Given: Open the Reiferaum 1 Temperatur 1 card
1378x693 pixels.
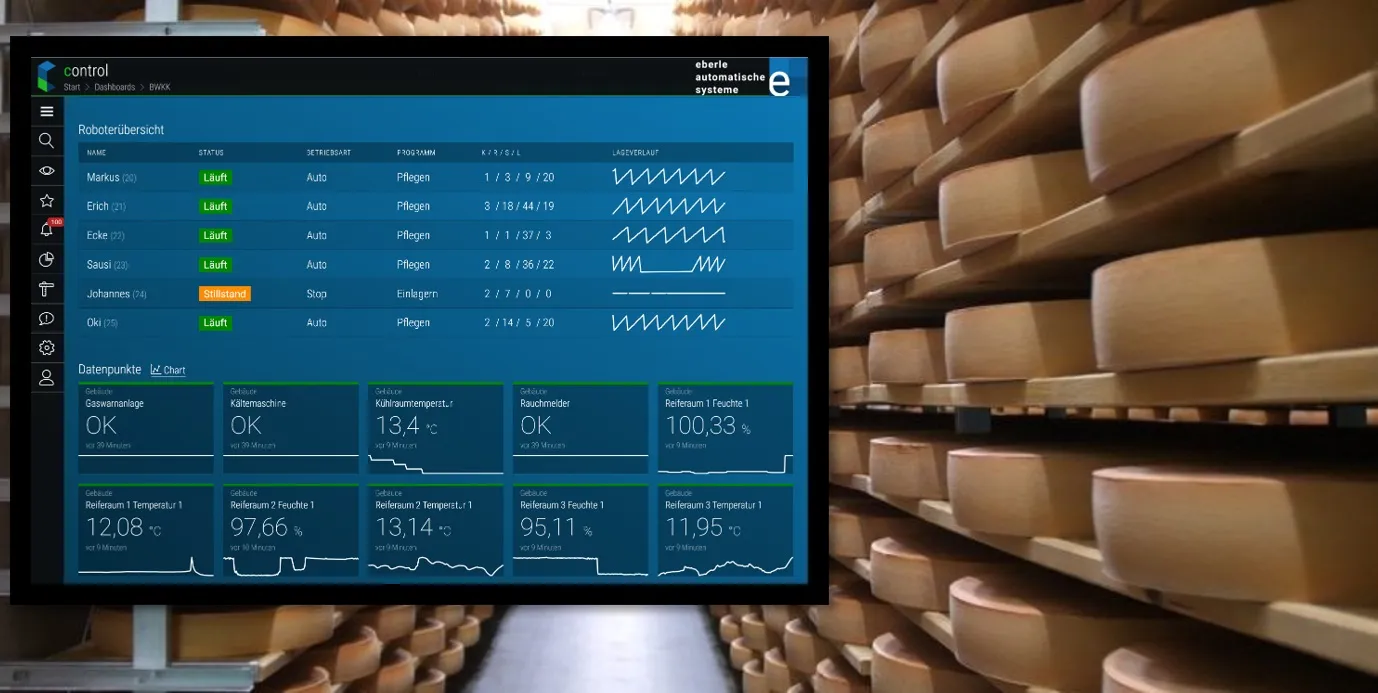Looking at the screenshot, I should coord(146,531).
